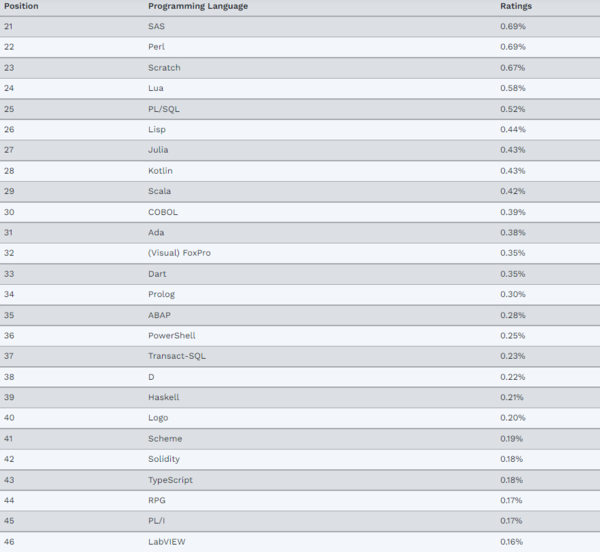This screenshot has height=552, width=600.
Task: Select Haskell in the language column
Action: tap(164, 397)
